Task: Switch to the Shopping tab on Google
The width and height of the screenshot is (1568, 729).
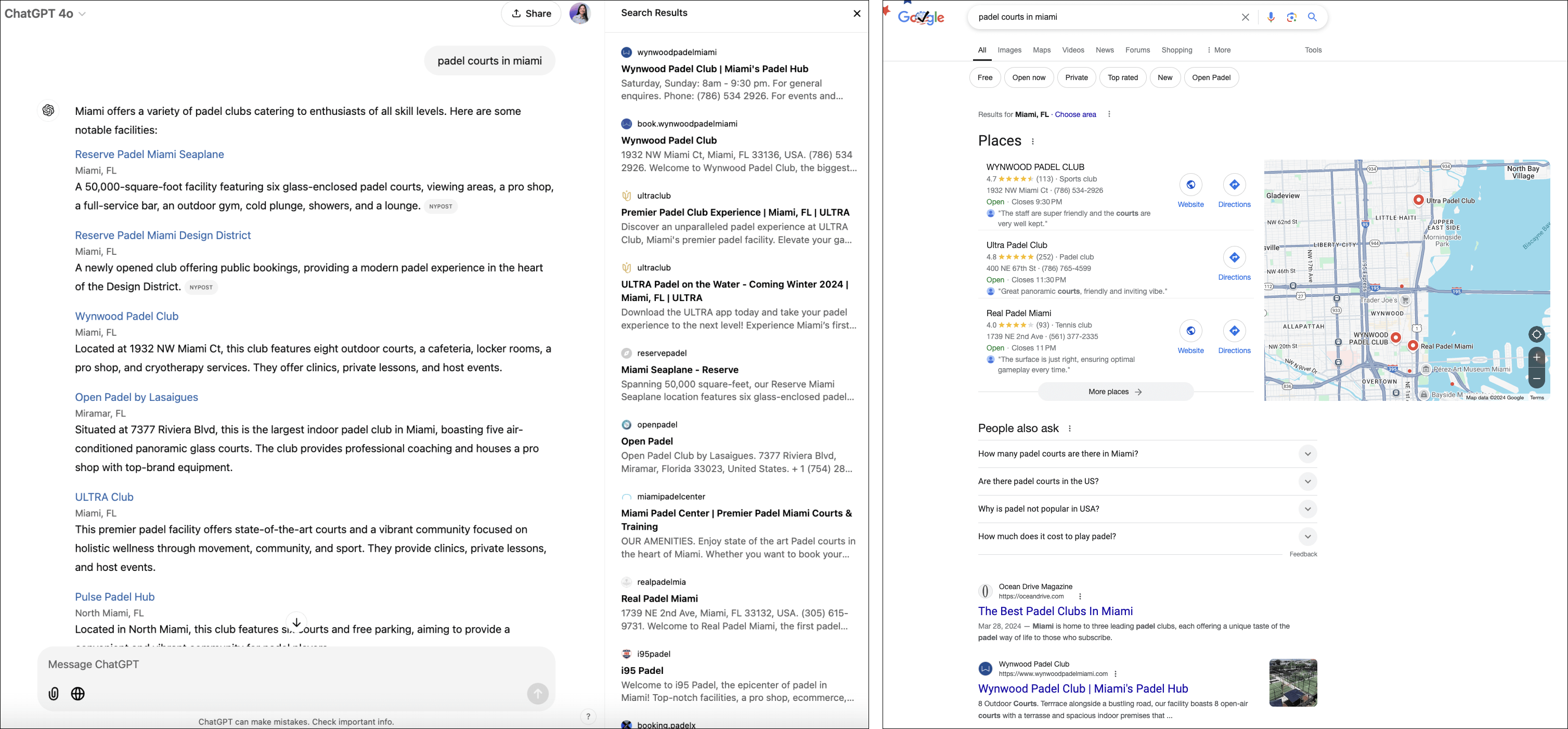Action: click(x=1176, y=50)
